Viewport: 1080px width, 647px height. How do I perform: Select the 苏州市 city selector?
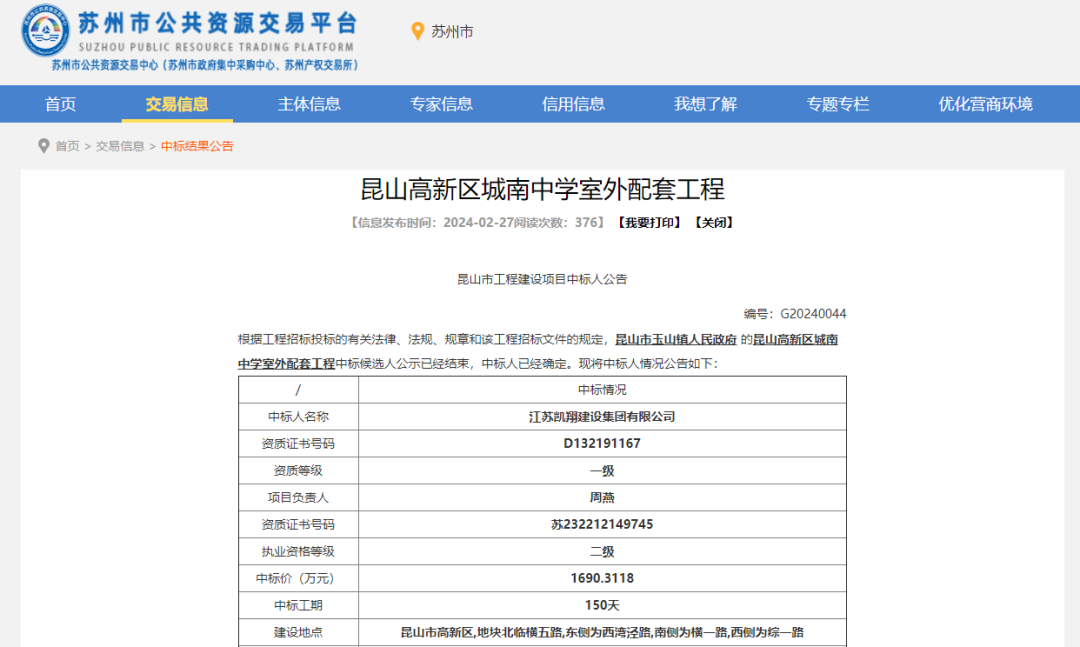click(452, 32)
